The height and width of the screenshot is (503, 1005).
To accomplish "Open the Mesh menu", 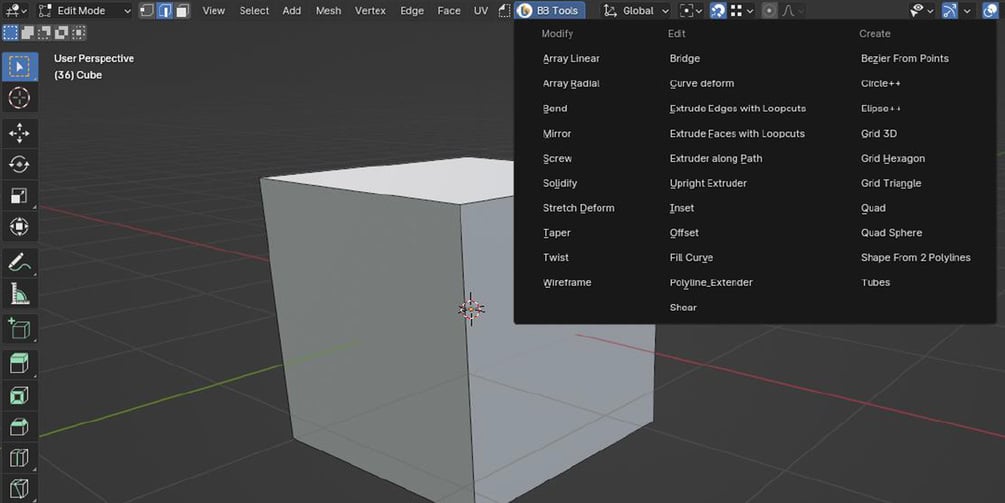I will point(328,10).
